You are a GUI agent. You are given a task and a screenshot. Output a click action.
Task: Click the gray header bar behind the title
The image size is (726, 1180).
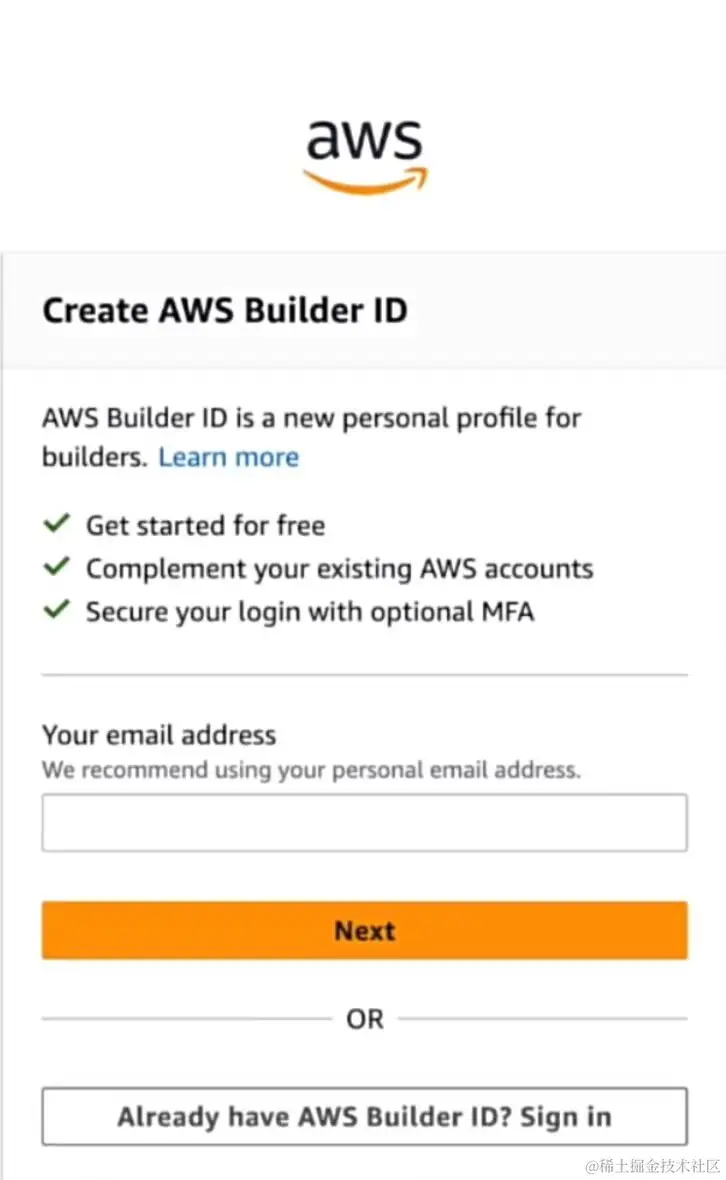click(x=364, y=311)
